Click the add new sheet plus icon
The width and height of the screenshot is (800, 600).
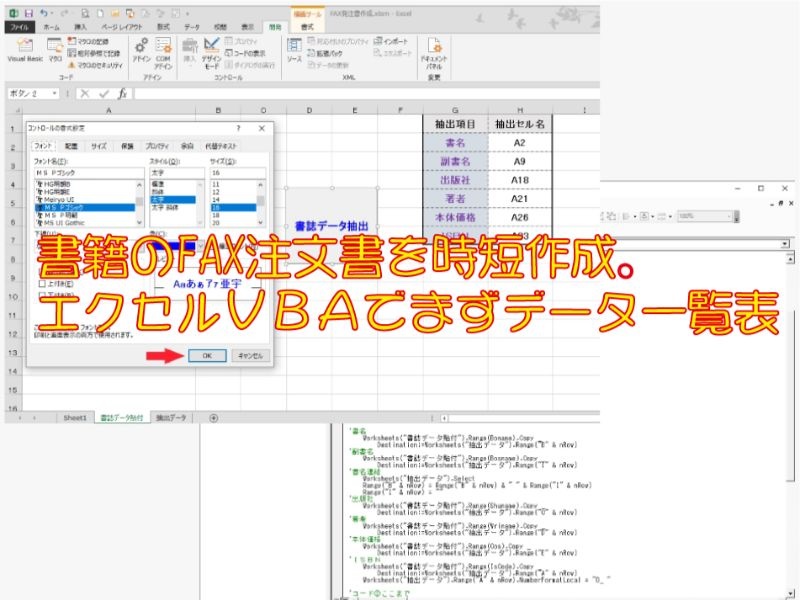coord(213,417)
